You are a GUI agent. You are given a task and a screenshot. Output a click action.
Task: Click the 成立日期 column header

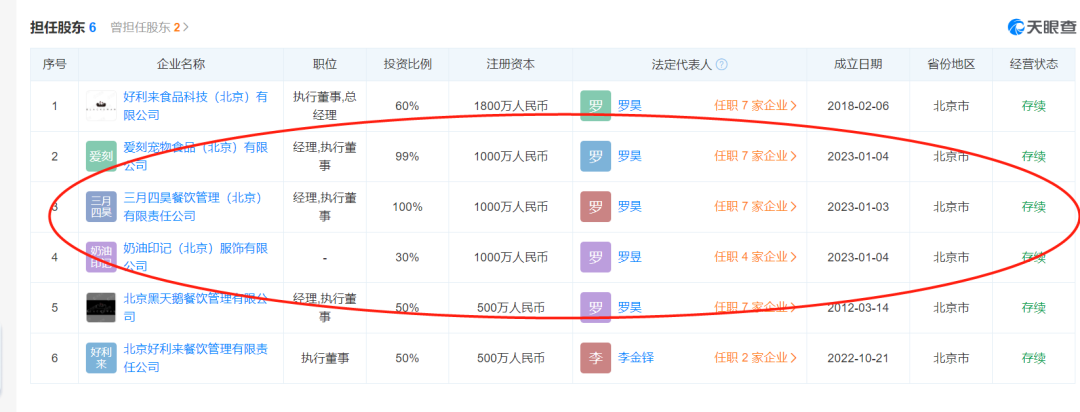point(858,65)
